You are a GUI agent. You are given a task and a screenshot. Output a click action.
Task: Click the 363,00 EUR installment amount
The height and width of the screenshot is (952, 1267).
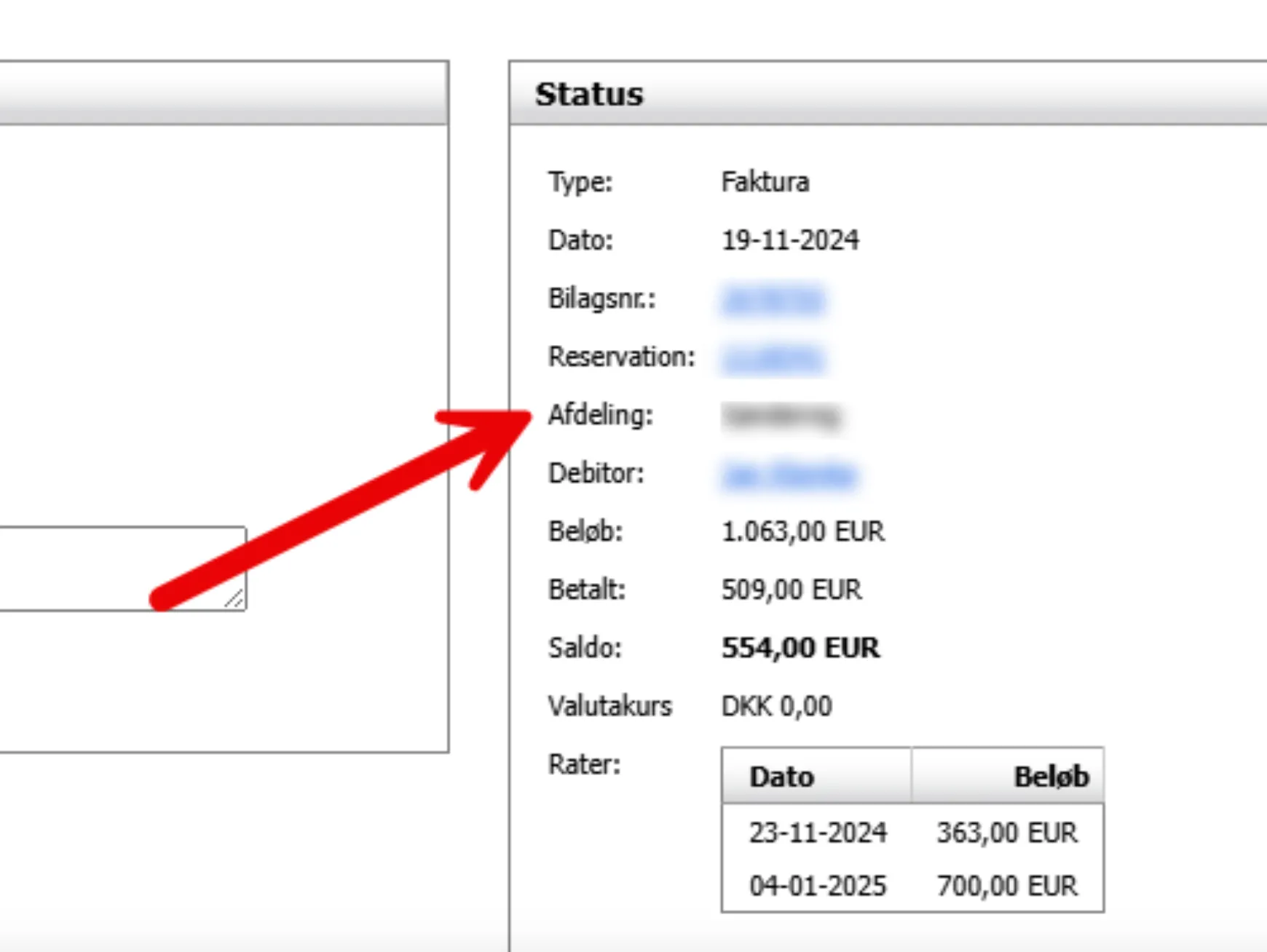1006,832
